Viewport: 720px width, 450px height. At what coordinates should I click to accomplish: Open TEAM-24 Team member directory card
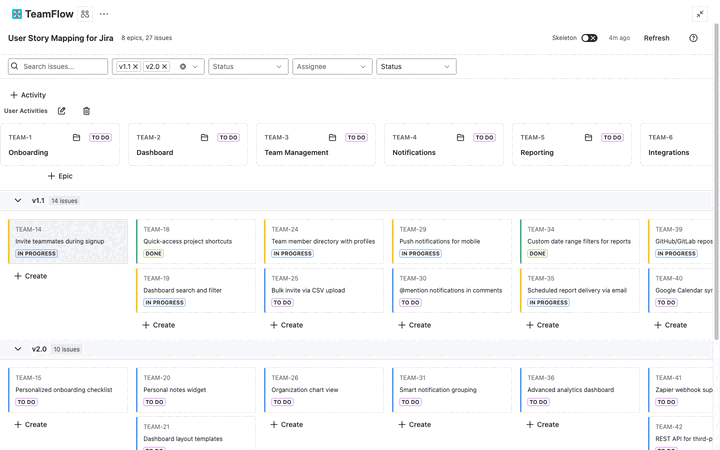(x=324, y=241)
